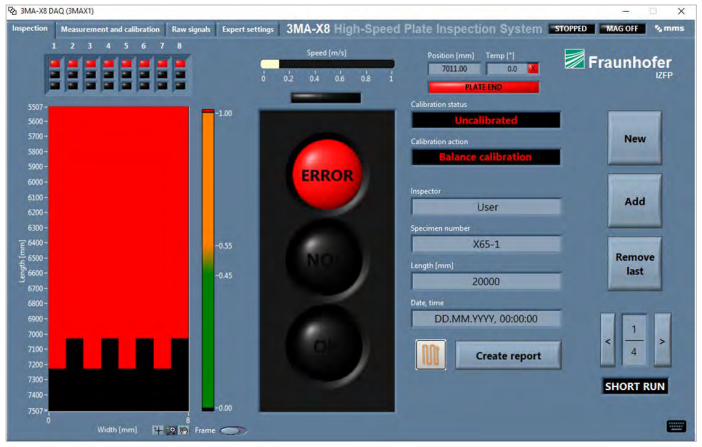
Task: Click the Inspector field showing User
Action: (x=486, y=207)
